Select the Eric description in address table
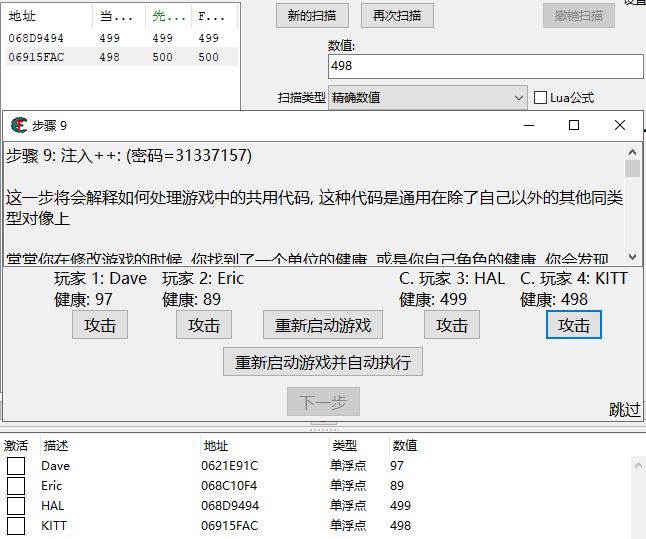This screenshot has height=539, width=646. pyautogui.click(x=51, y=486)
